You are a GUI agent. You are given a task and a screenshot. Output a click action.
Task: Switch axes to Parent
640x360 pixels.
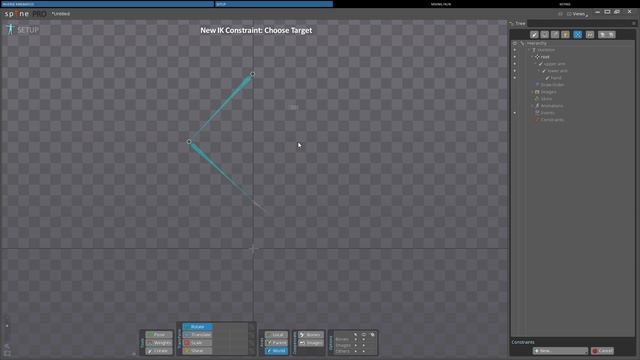pos(276,343)
